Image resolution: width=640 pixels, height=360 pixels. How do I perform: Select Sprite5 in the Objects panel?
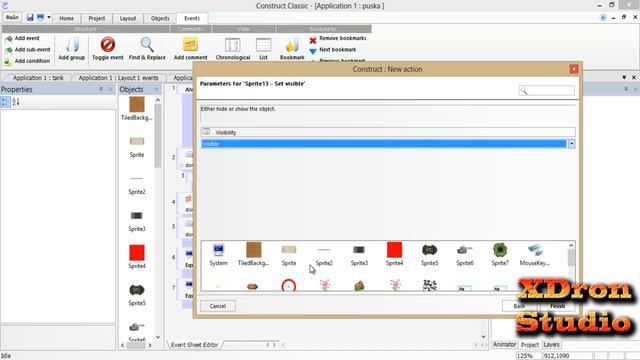click(137, 295)
